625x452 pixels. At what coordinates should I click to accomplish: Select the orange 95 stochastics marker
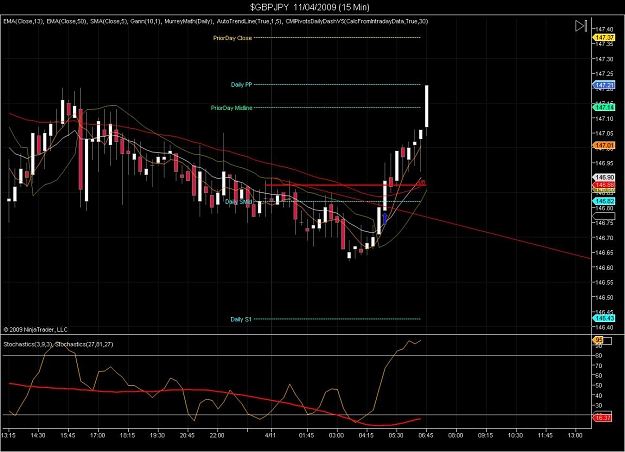tap(599, 340)
